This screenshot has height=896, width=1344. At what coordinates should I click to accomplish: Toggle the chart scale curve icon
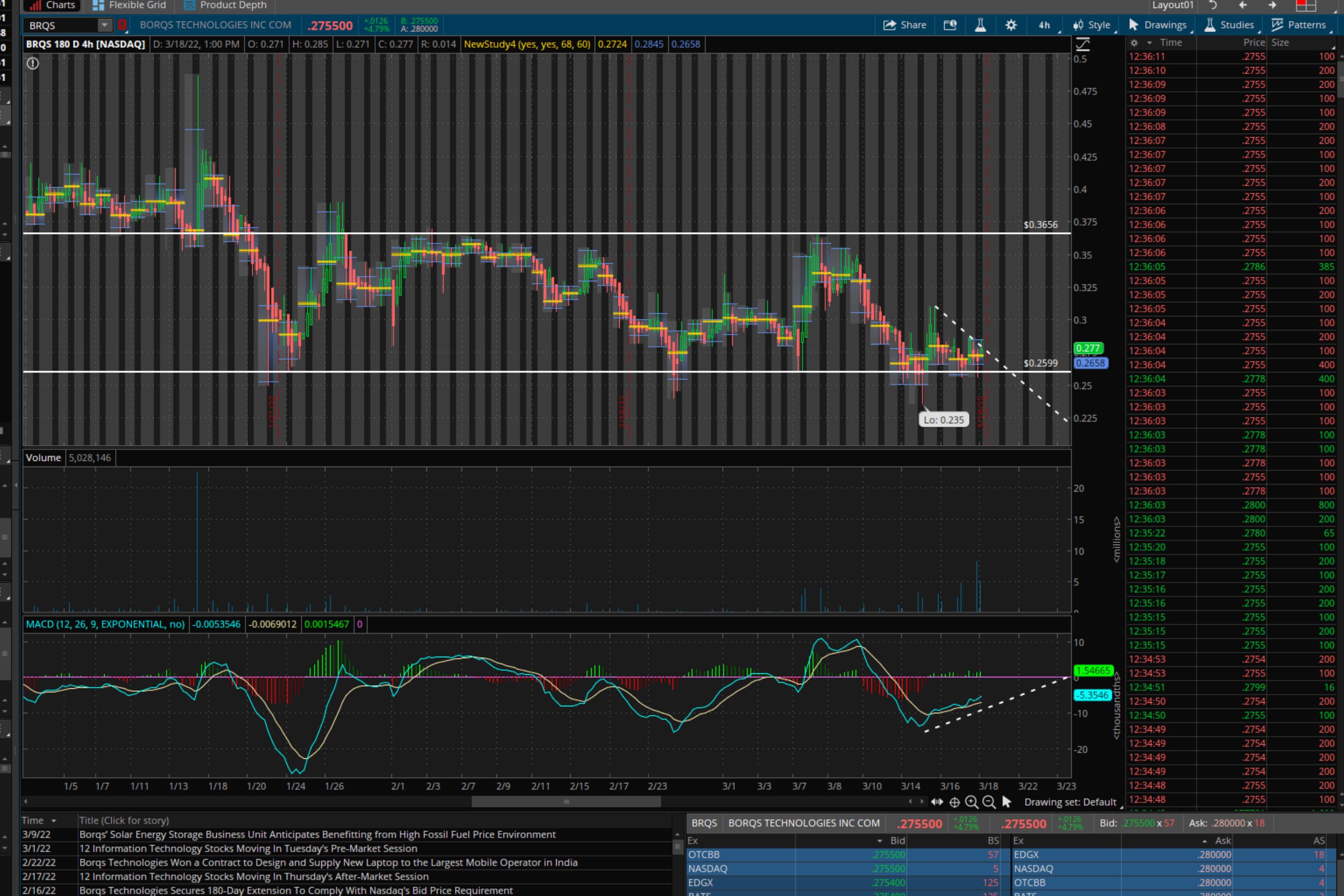1083,44
